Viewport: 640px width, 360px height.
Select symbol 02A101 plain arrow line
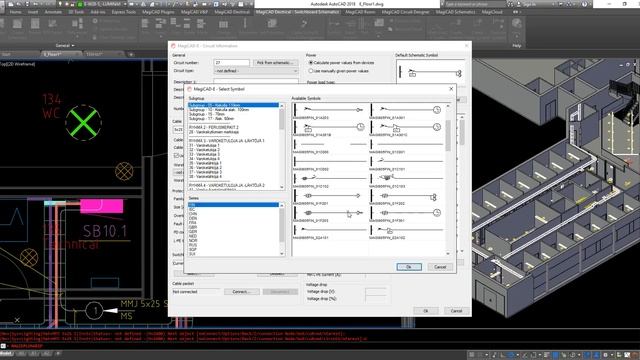coord(330,231)
